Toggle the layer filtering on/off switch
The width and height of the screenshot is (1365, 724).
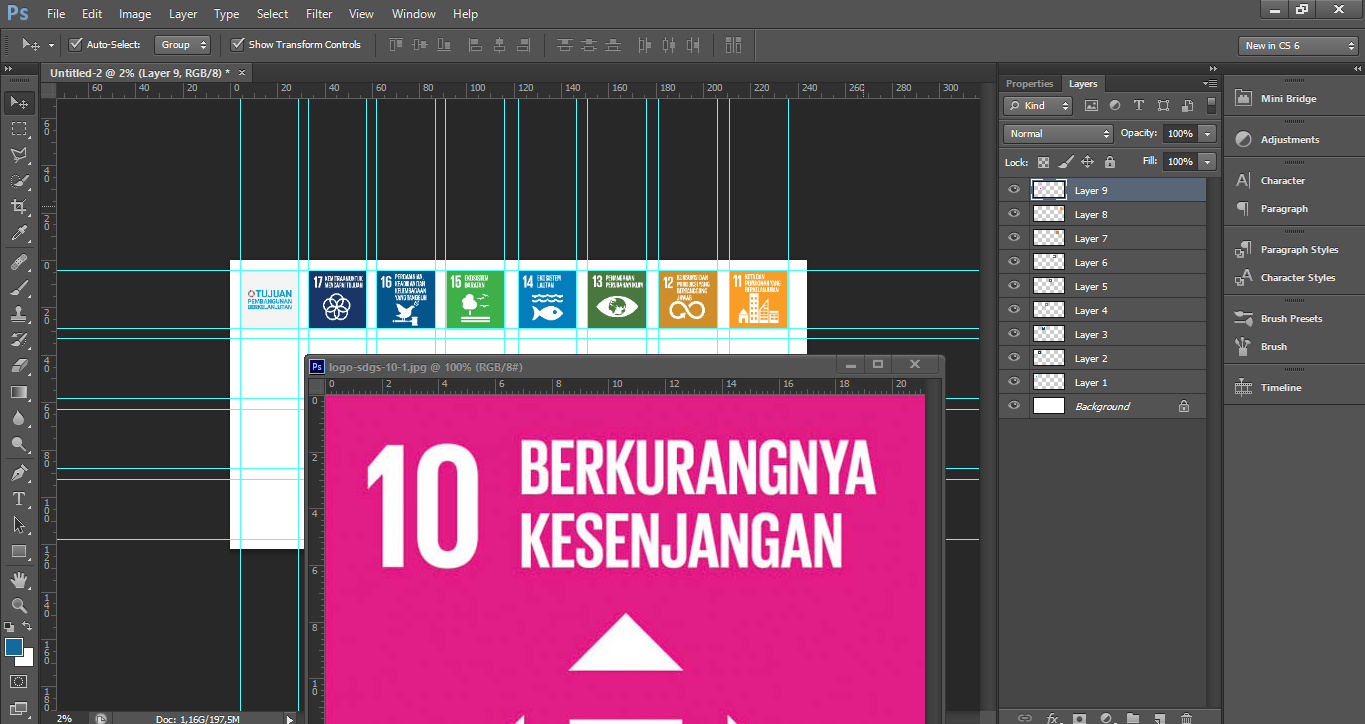coord(1212,104)
